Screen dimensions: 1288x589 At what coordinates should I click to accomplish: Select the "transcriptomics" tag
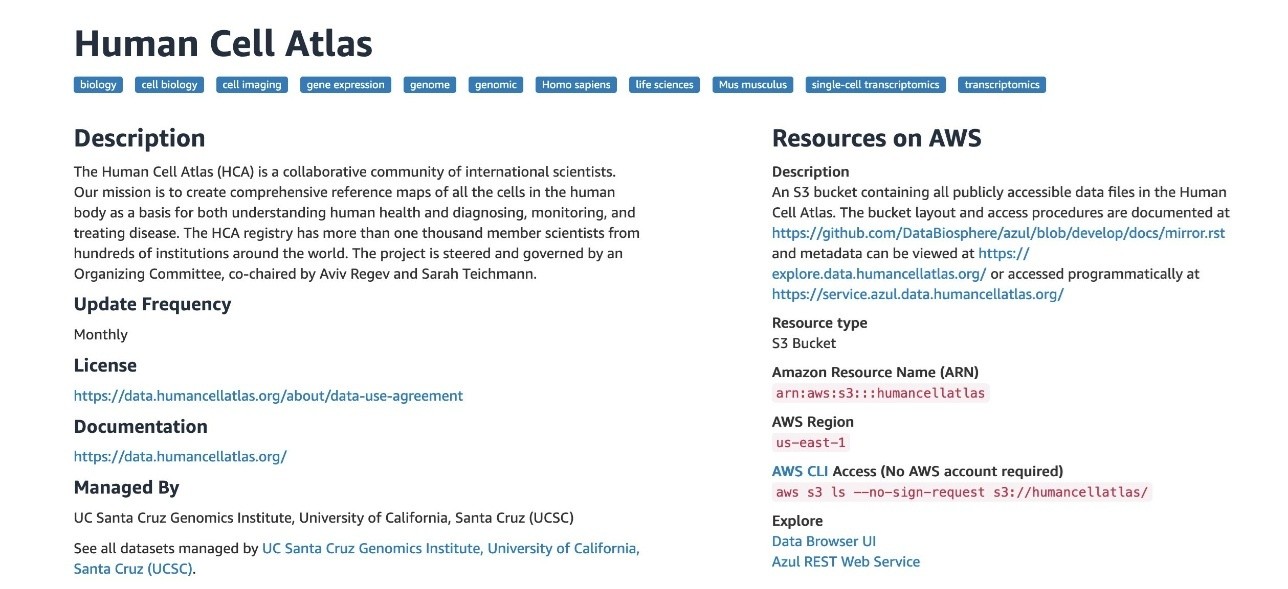1002,85
